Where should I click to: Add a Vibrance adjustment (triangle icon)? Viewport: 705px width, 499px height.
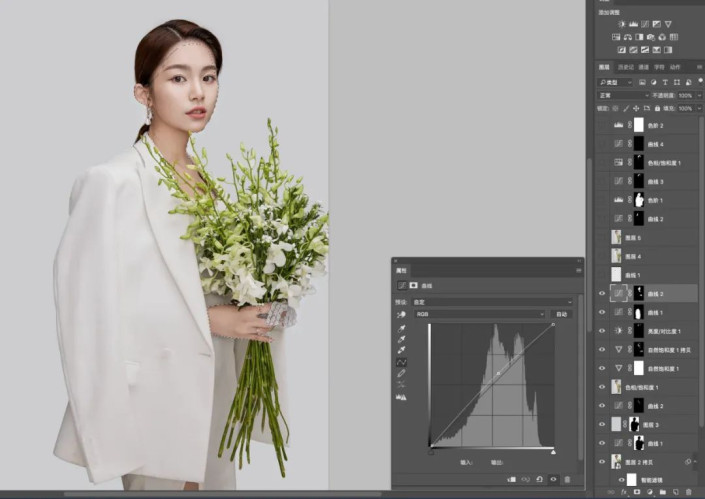(x=668, y=24)
